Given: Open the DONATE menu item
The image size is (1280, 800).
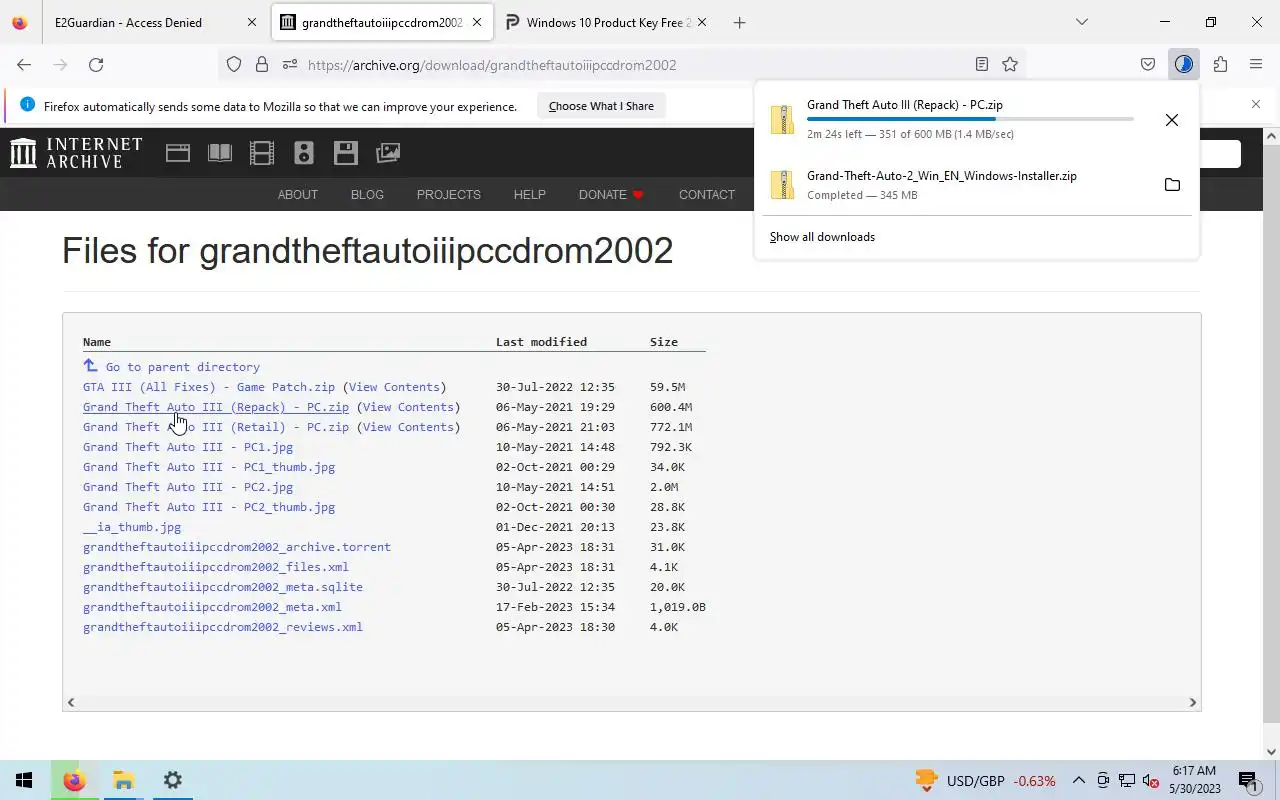Looking at the screenshot, I should (x=611, y=195).
